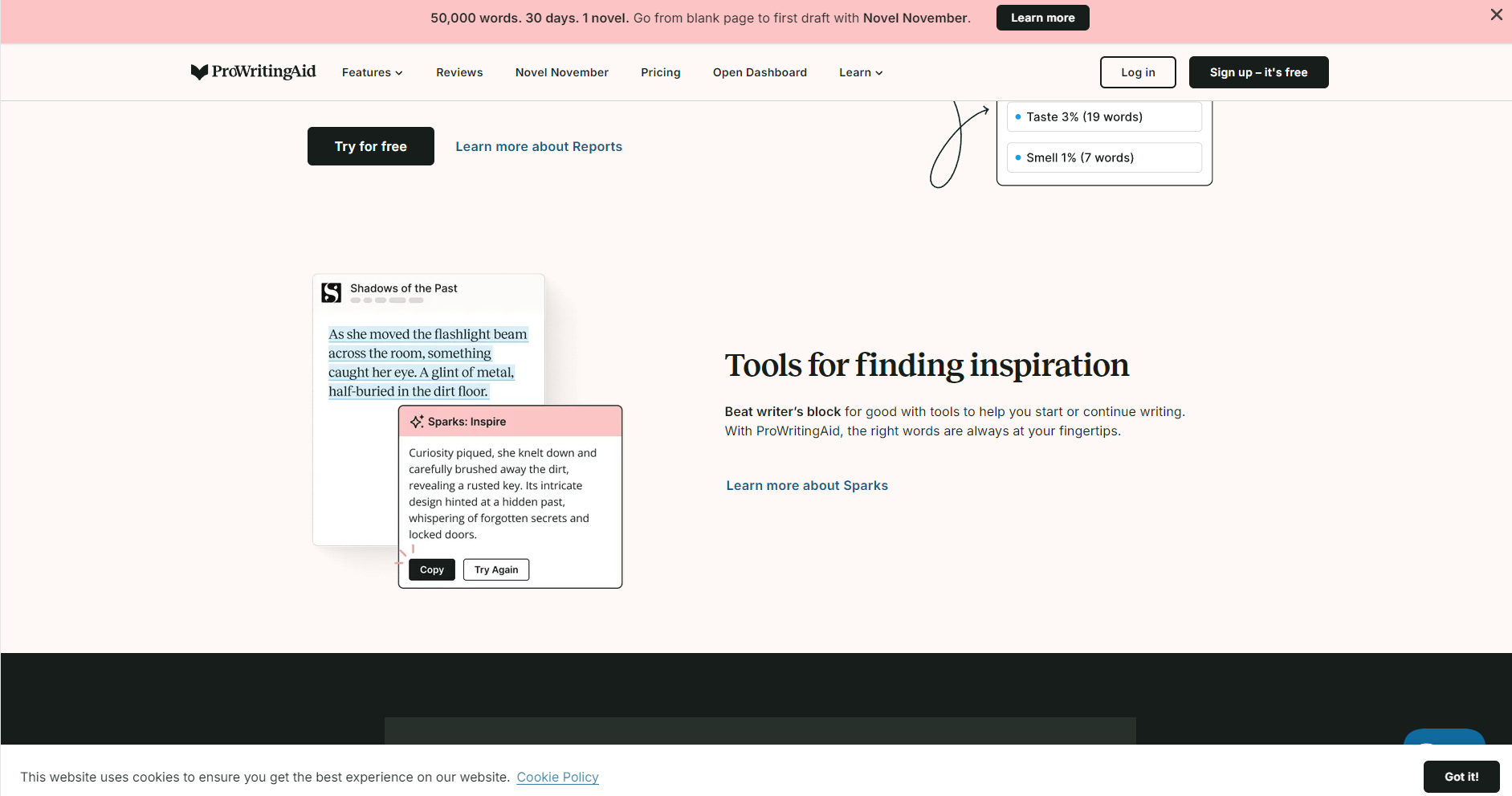The image size is (1512, 796).
Task: Click the Smell 1% (7 words) row
Action: pyautogui.click(x=1104, y=157)
